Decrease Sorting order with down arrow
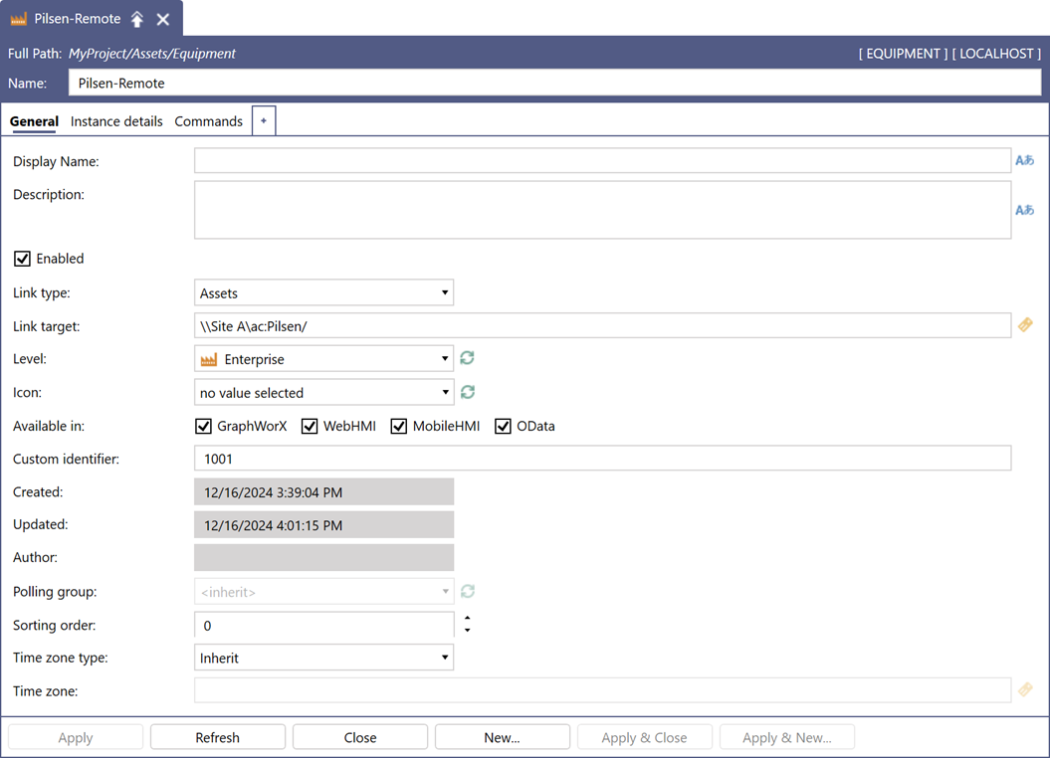1050x758 pixels. pos(467,631)
